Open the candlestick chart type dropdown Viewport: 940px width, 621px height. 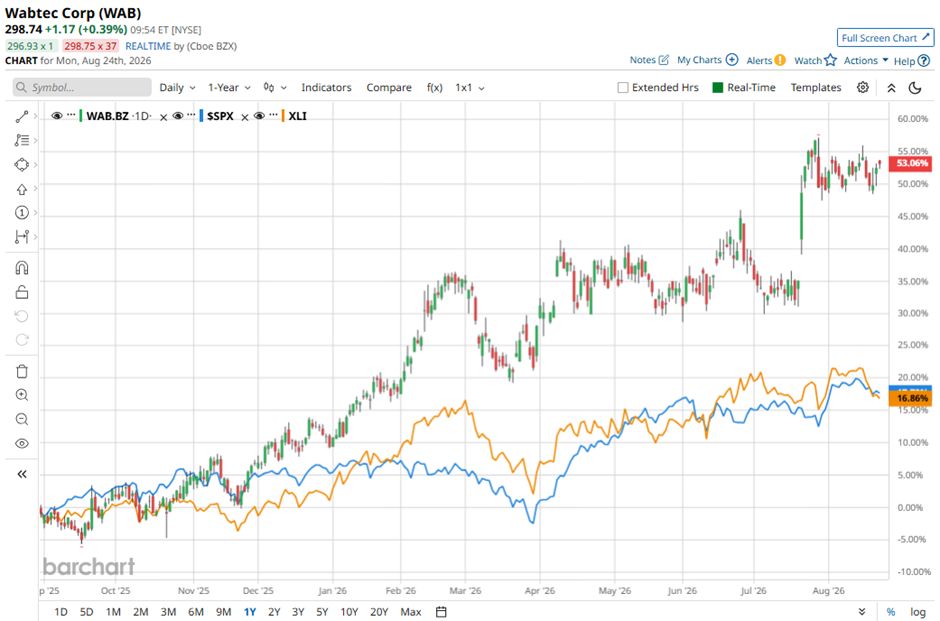coord(275,88)
